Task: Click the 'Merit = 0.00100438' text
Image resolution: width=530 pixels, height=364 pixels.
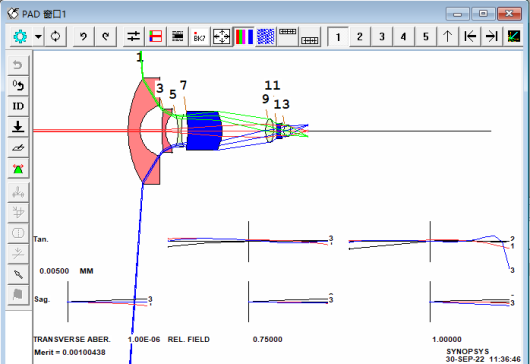Action: (x=70, y=352)
